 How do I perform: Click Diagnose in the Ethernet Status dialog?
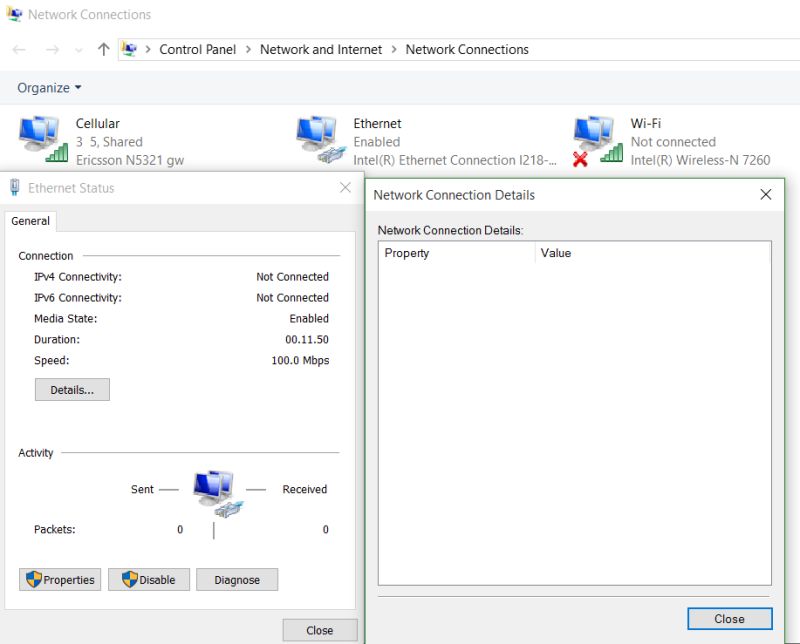tap(237, 579)
